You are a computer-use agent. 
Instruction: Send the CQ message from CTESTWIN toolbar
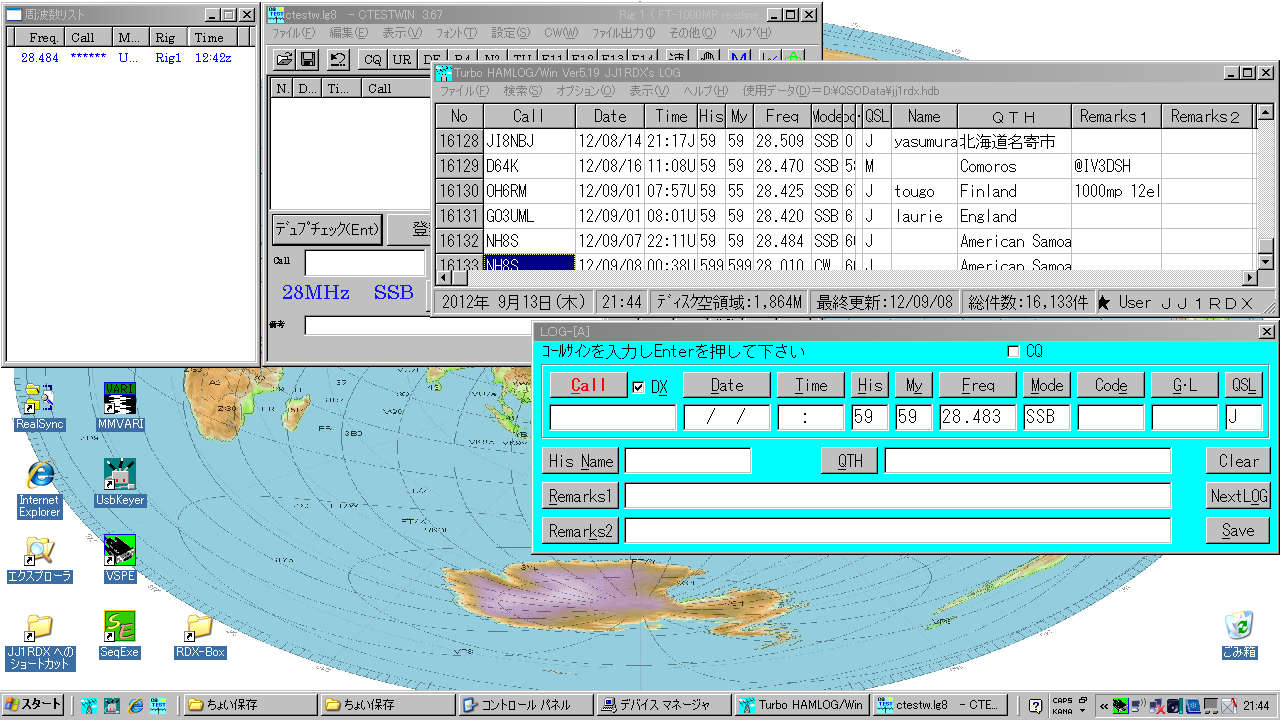(373, 59)
